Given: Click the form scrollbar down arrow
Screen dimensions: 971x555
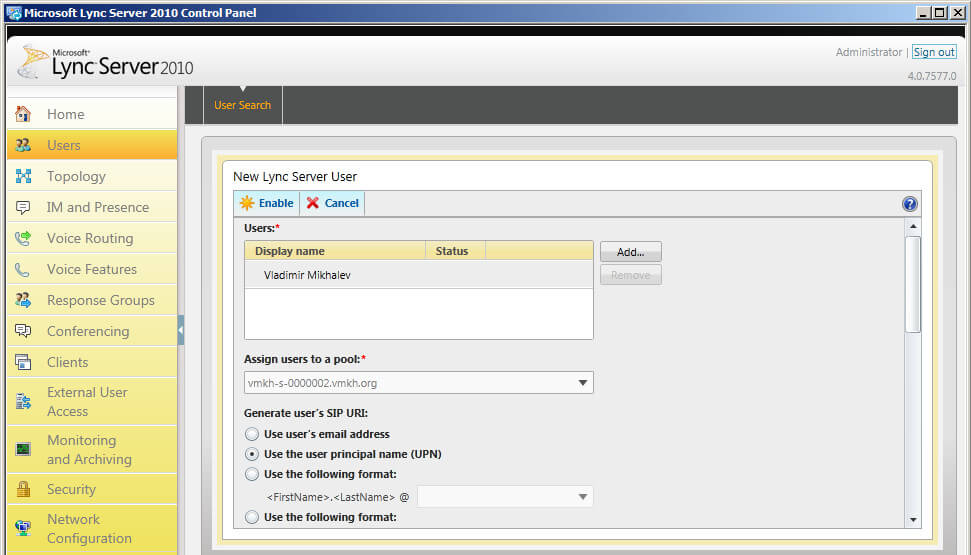Looking at the screenshot, I should coord(913,520).
